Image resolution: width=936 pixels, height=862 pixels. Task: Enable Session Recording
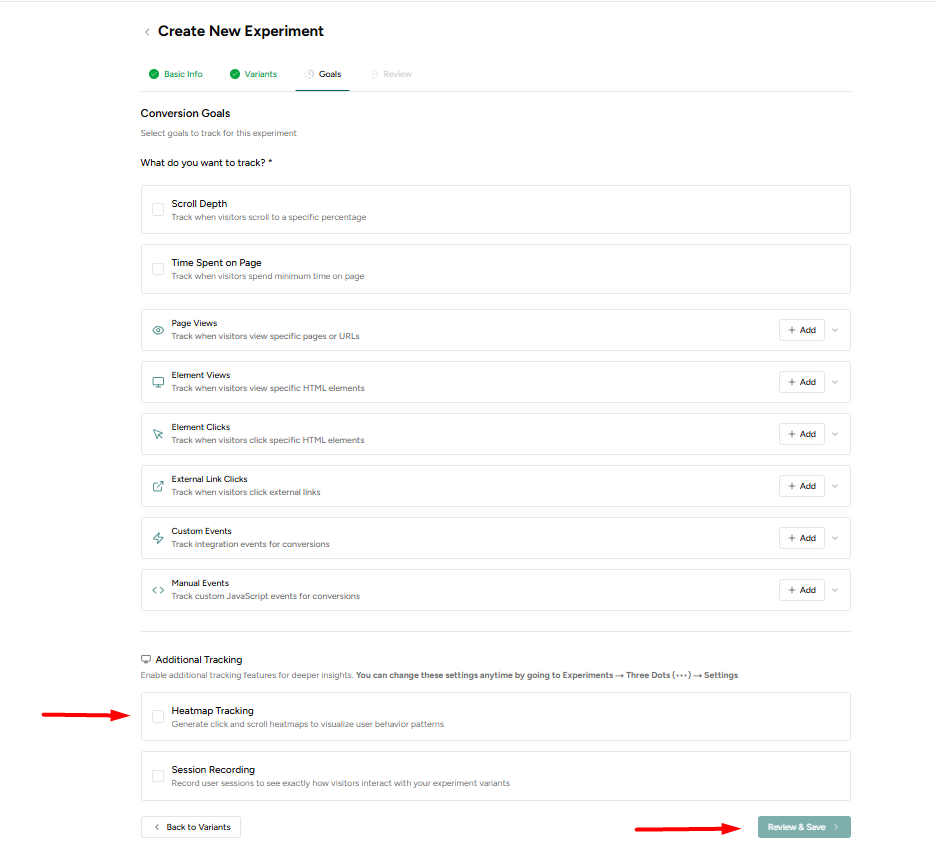157,775
